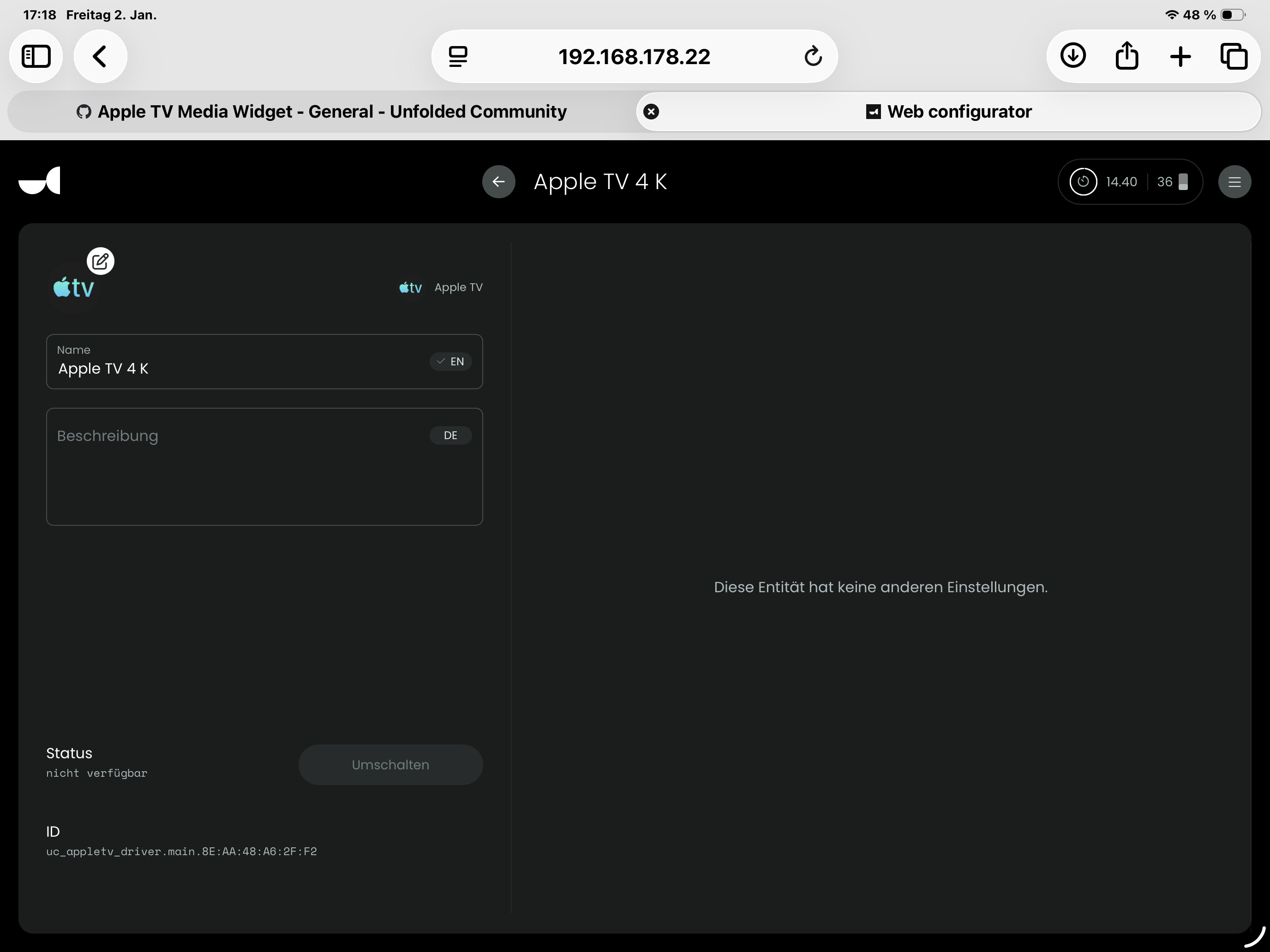The height and width of the screenshot is (952, 1270).
Task: Switch to the Apple TV Media Widget tab
Action: coord(322,111)
